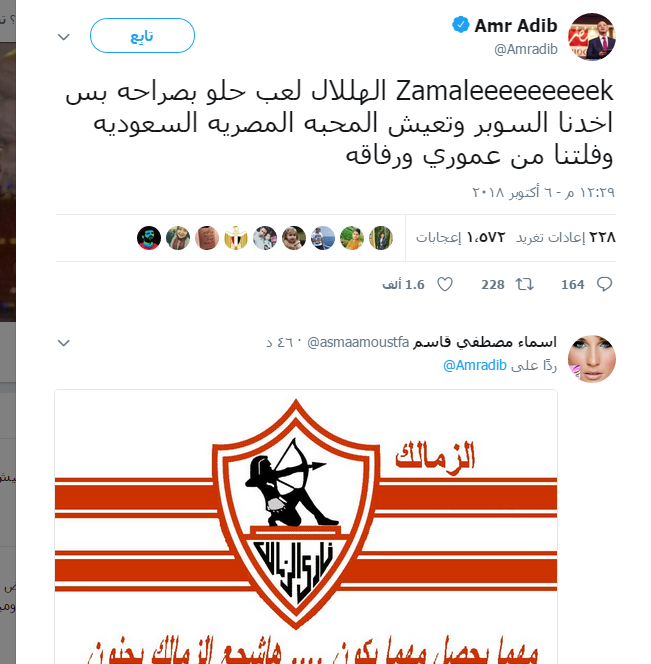Image resolution: width=651 pixels, height=664 pixels.
Task: Click the reply speech bubble icon
Action: (604, 284)
